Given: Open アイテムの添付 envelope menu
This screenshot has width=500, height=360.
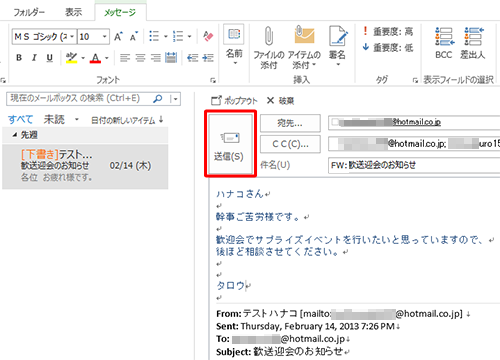Looking at the screenshot, I should pyautogui.click(x=304, y=47).
